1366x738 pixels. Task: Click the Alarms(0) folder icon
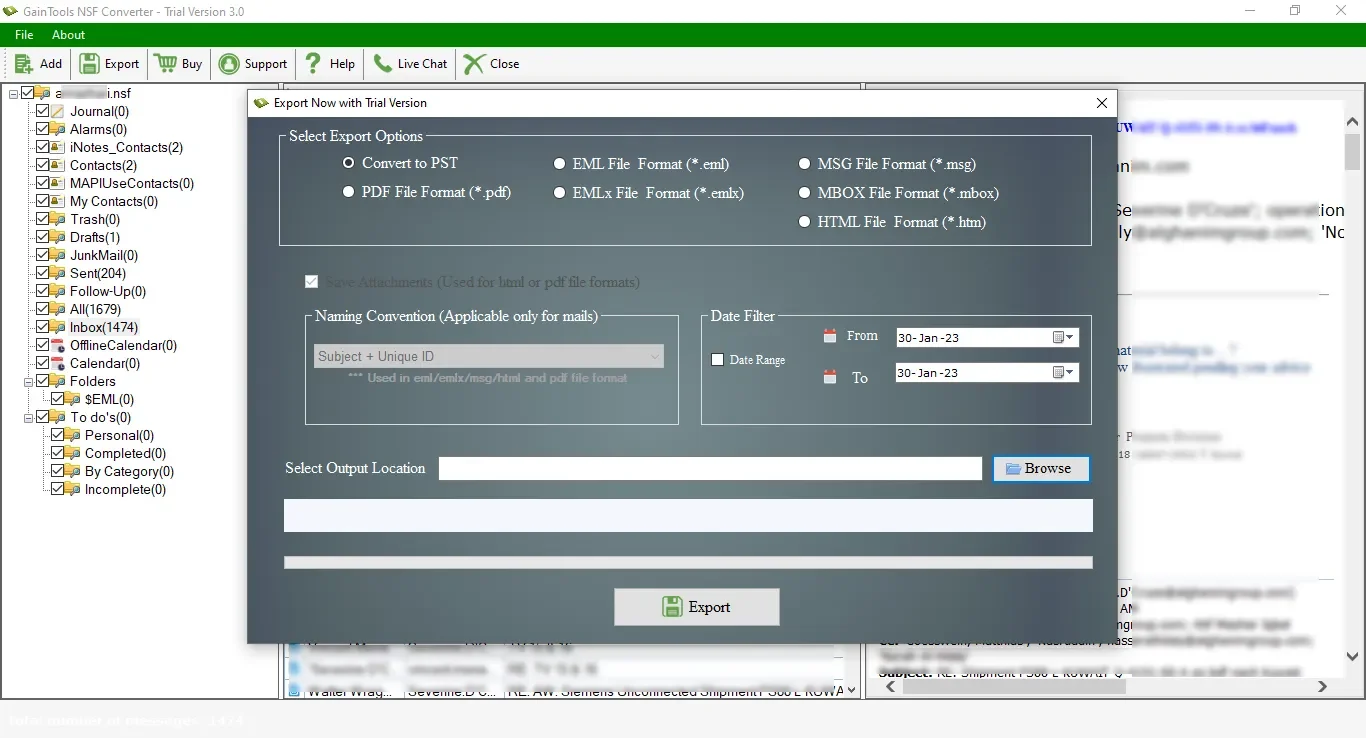tap(58, 130)
